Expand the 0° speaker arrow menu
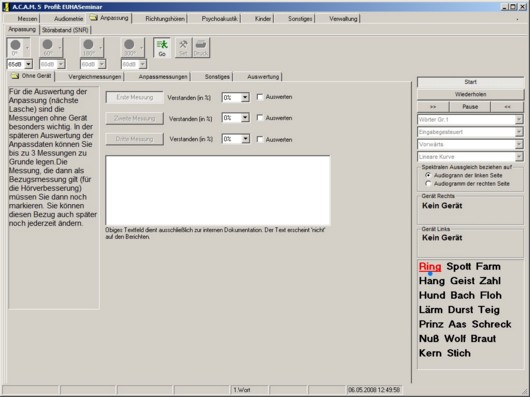Image resolution: width=530 pixels, height=397 pixels. click(x=27, y=48)
